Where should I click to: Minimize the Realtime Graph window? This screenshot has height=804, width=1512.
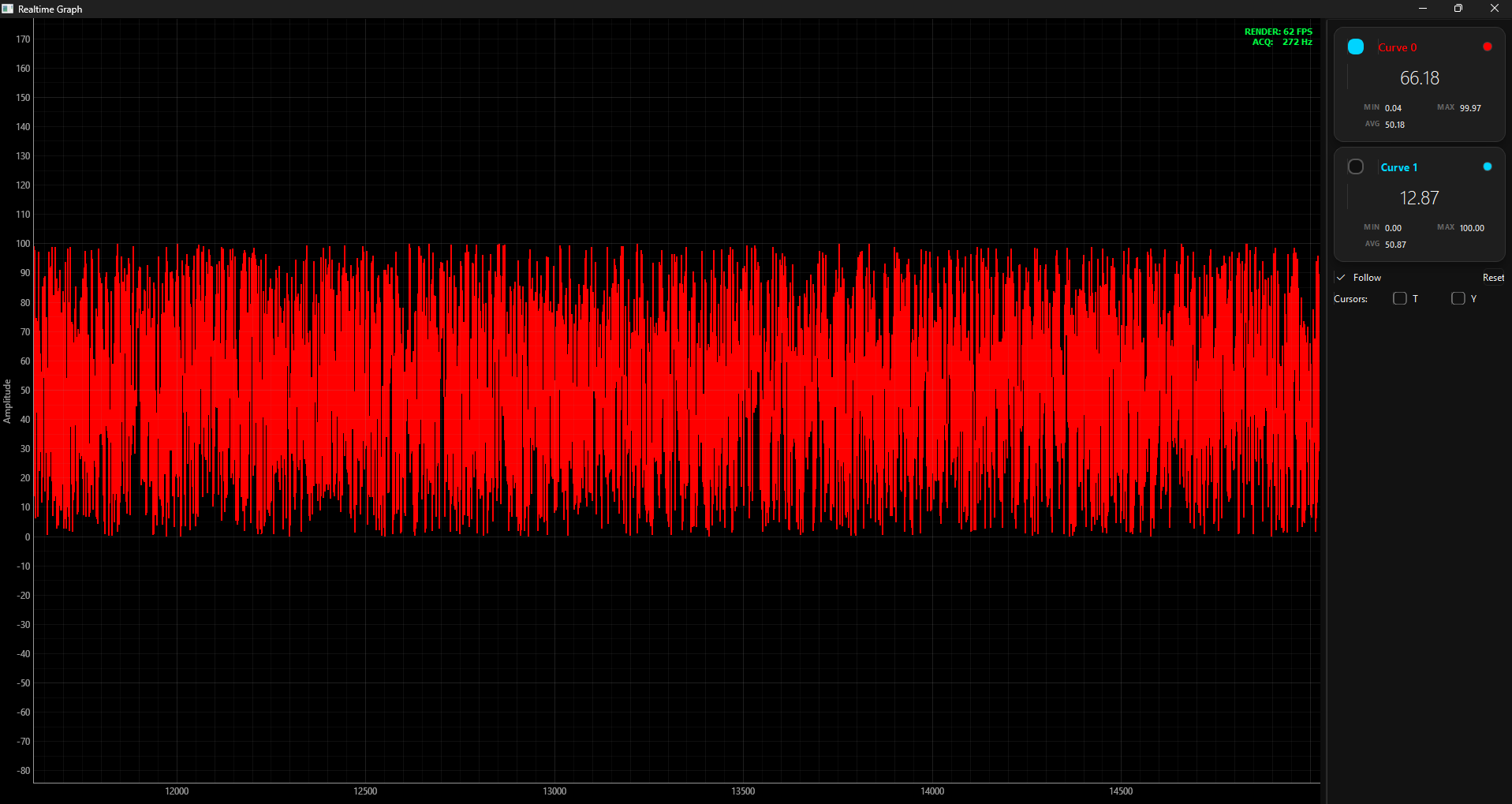(1422, 9)
